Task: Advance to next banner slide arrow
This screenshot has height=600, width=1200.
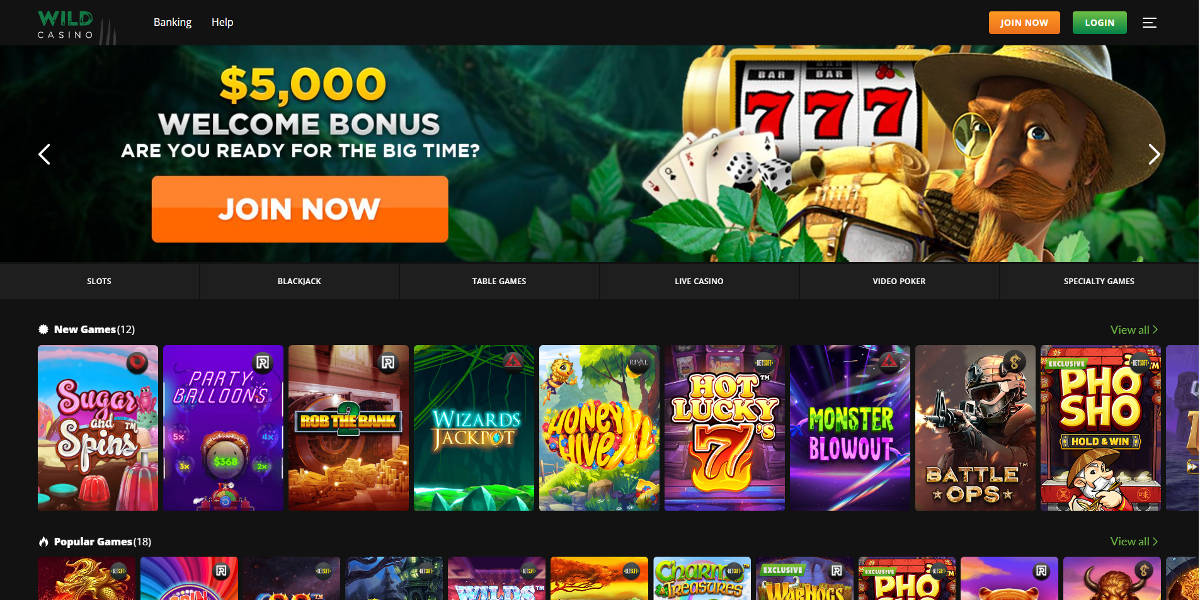Action: pos(1154,154)
